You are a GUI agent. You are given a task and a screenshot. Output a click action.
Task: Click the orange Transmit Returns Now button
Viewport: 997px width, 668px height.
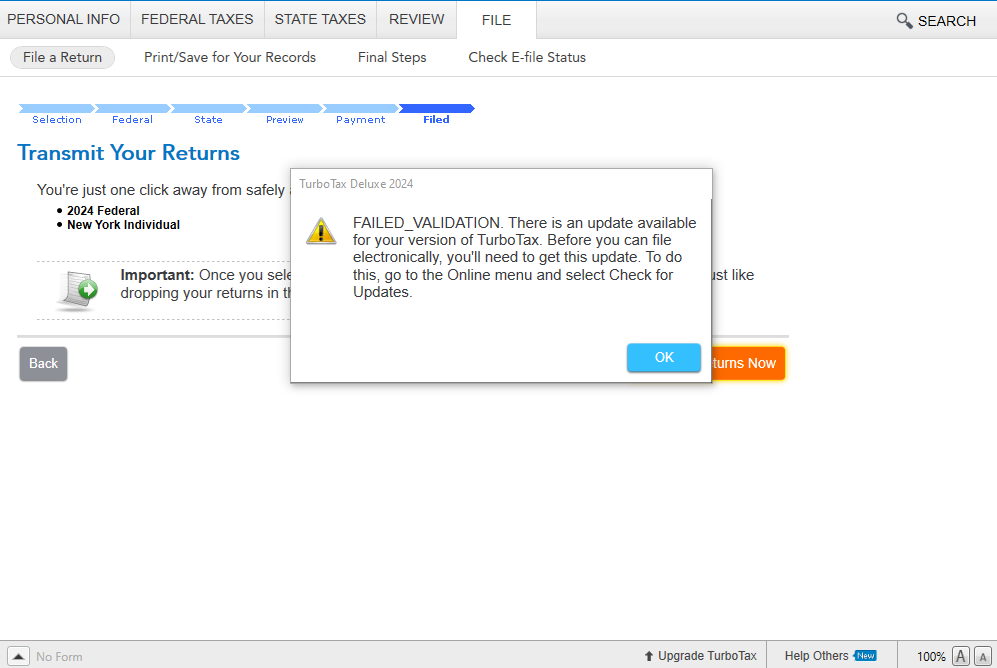(x=748, y=364)
